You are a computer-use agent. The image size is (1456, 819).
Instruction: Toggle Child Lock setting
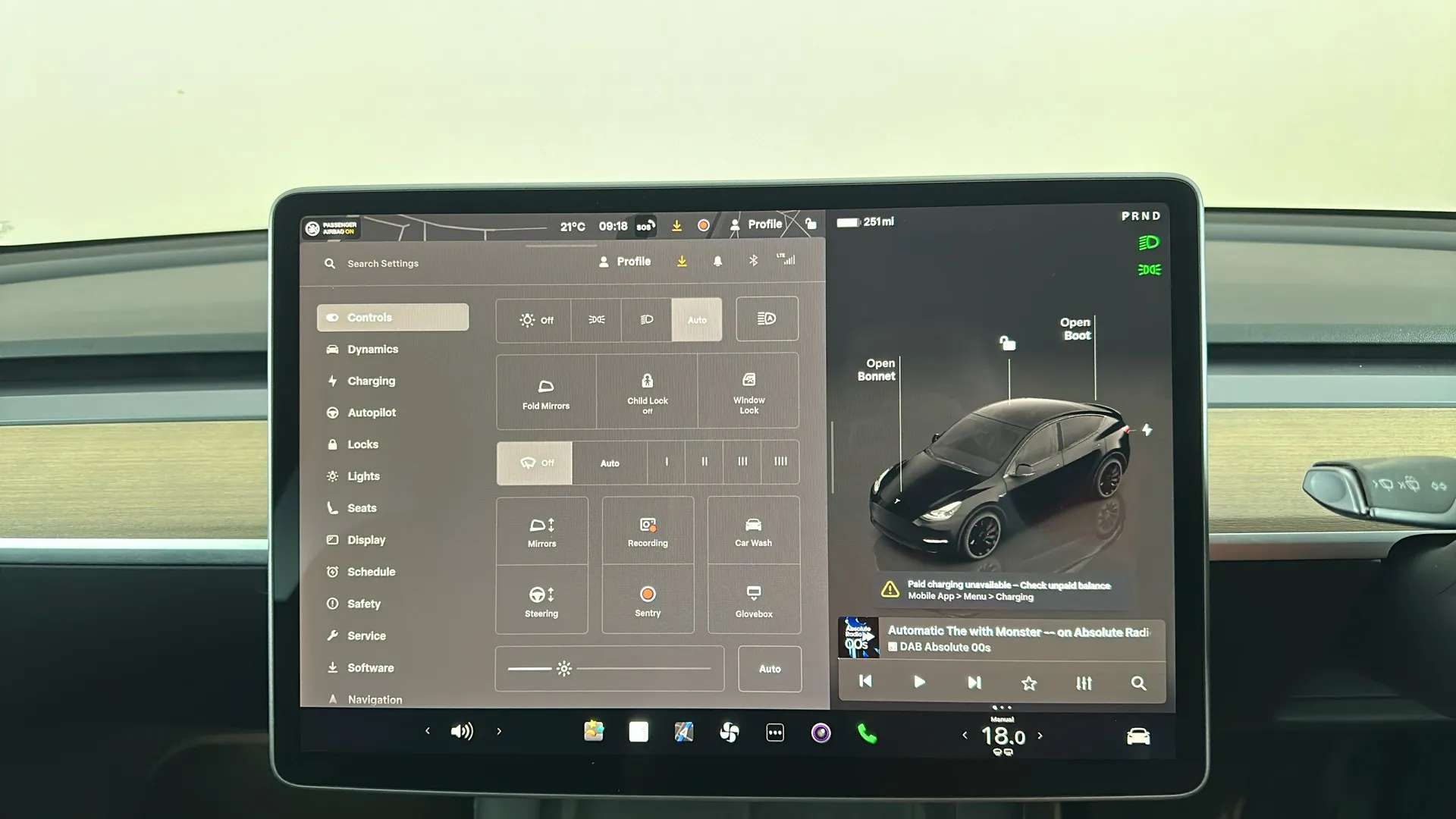tap(648, 393)
